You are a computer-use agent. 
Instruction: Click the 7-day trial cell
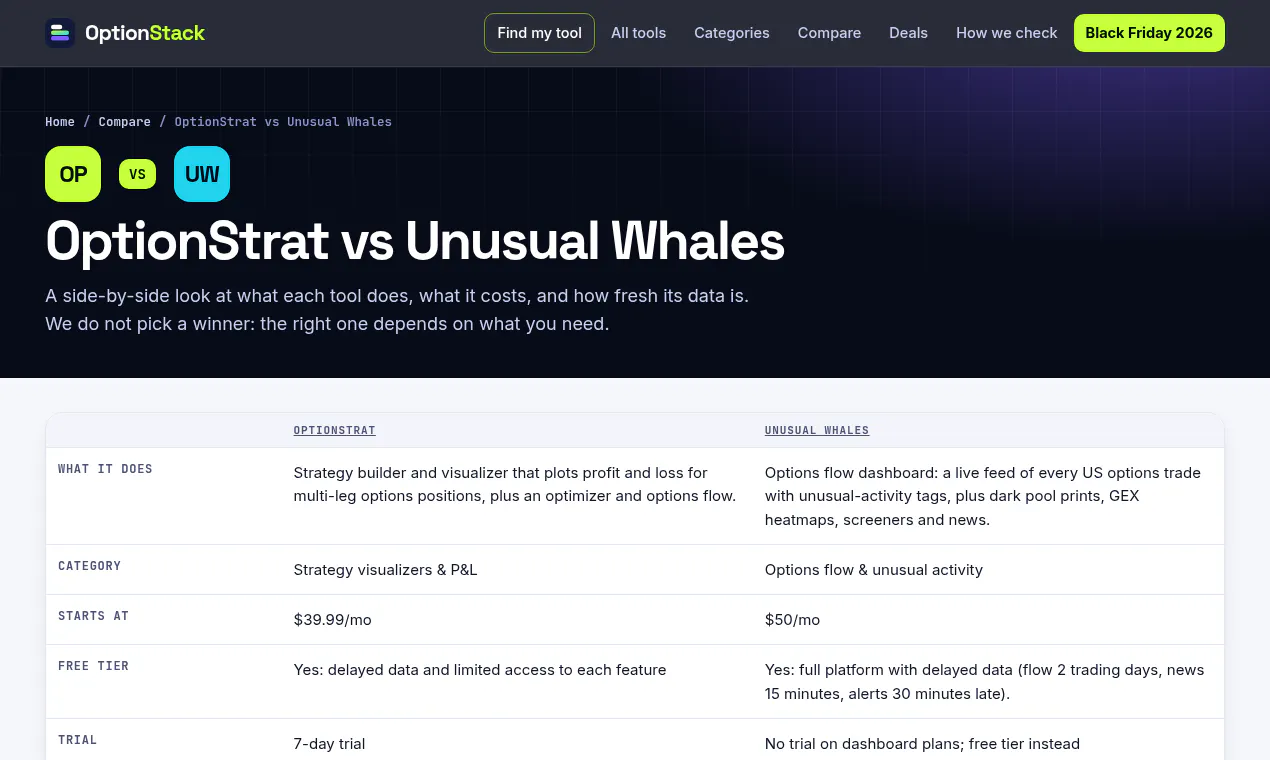(x=329, y=744)
